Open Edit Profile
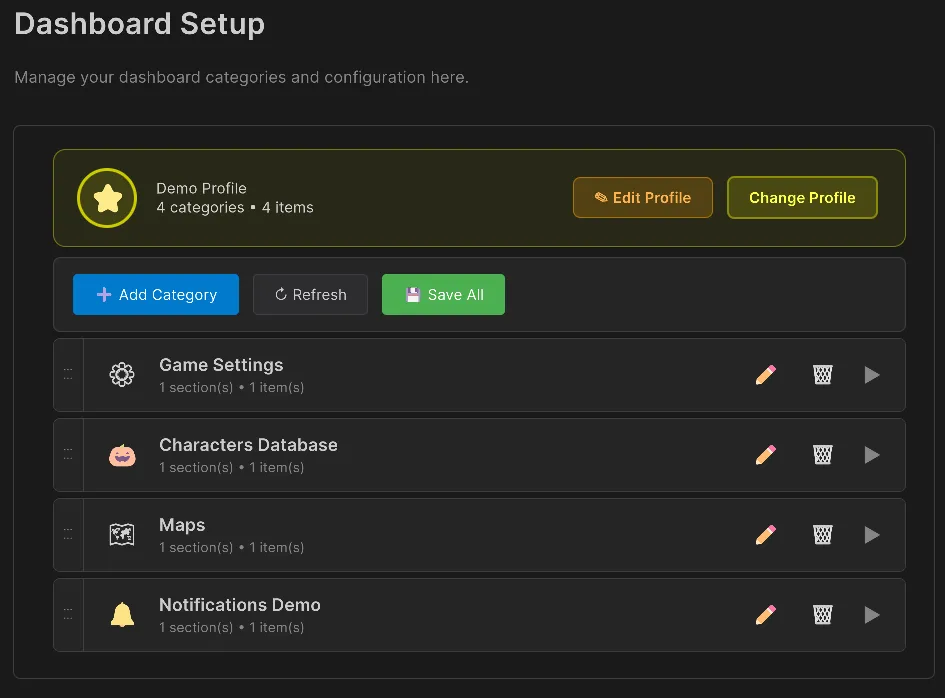945x698 pixels. (642, 197)
